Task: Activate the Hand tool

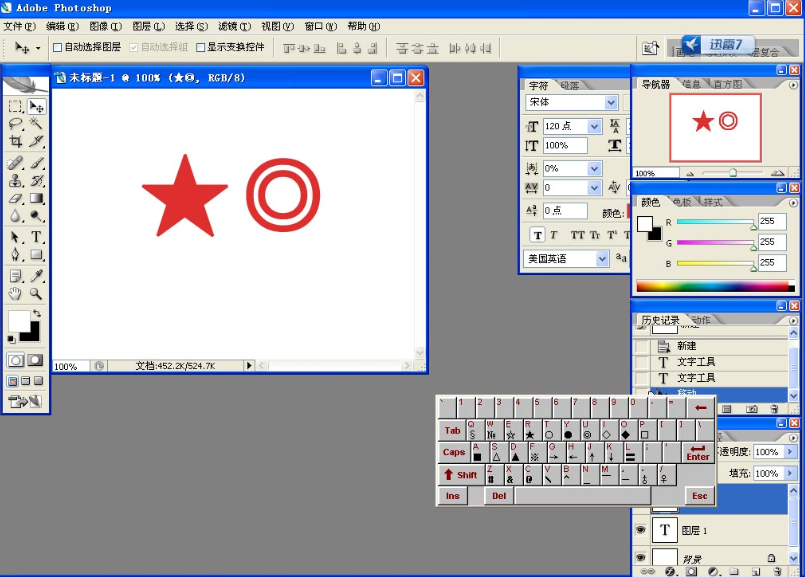Action: point(15,293)
